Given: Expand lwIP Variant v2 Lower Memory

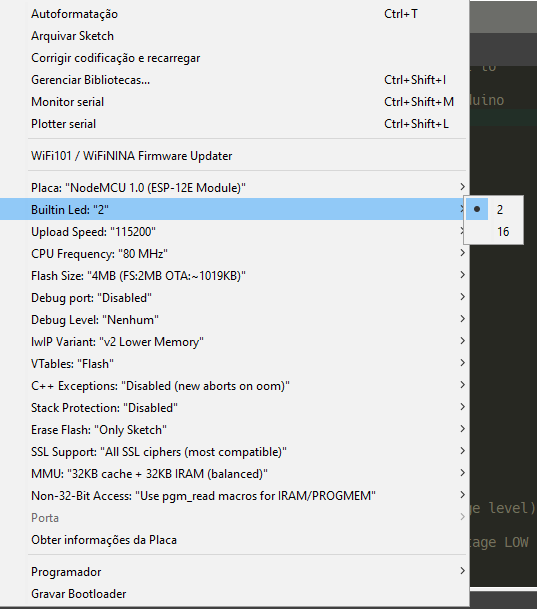Looking at the screenshot, I should (x=235, y=342).
